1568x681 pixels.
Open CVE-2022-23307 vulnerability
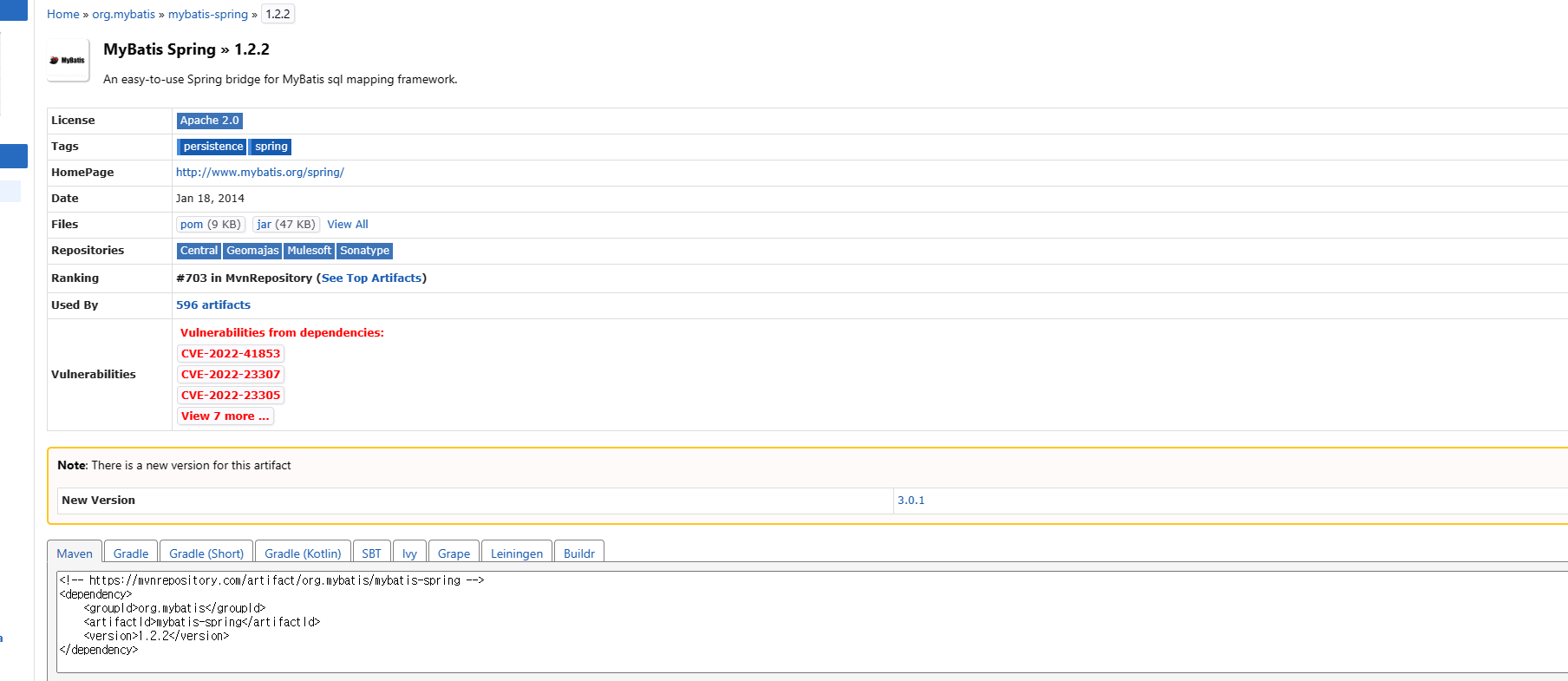click(x=231, y=375)
